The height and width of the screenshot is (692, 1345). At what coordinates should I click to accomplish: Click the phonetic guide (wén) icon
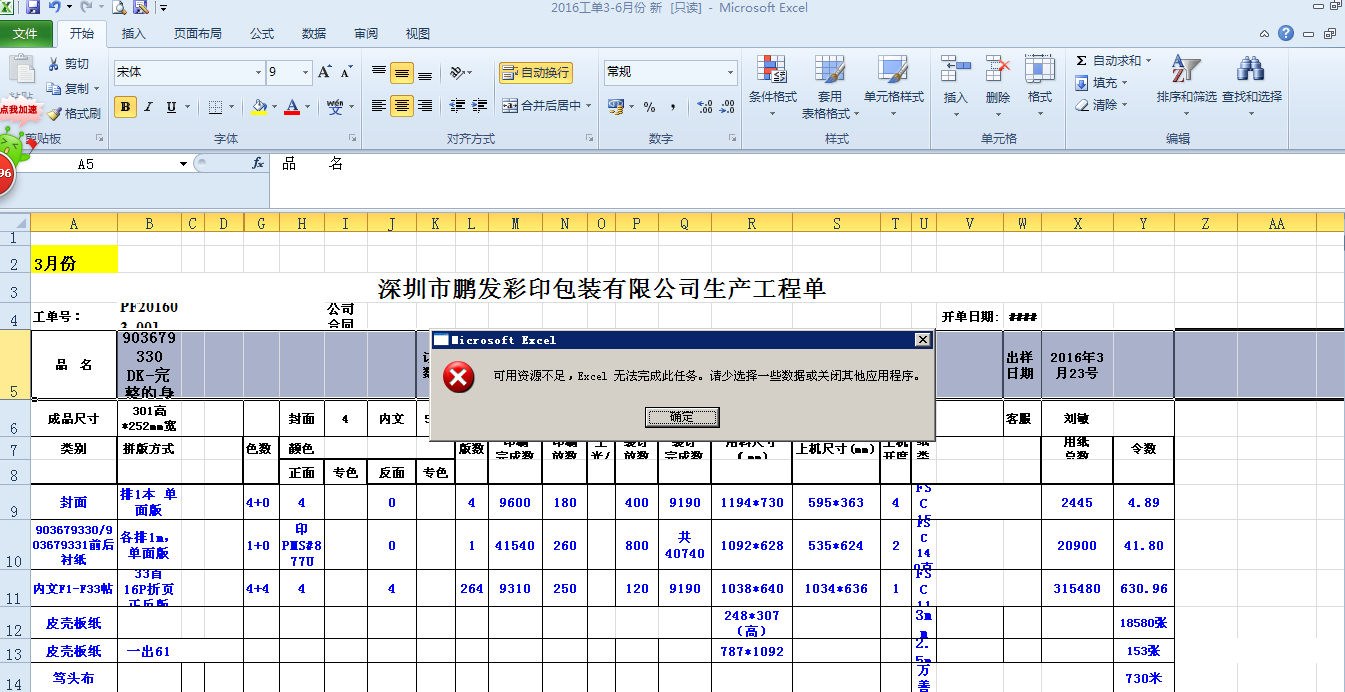coord(336,107)
